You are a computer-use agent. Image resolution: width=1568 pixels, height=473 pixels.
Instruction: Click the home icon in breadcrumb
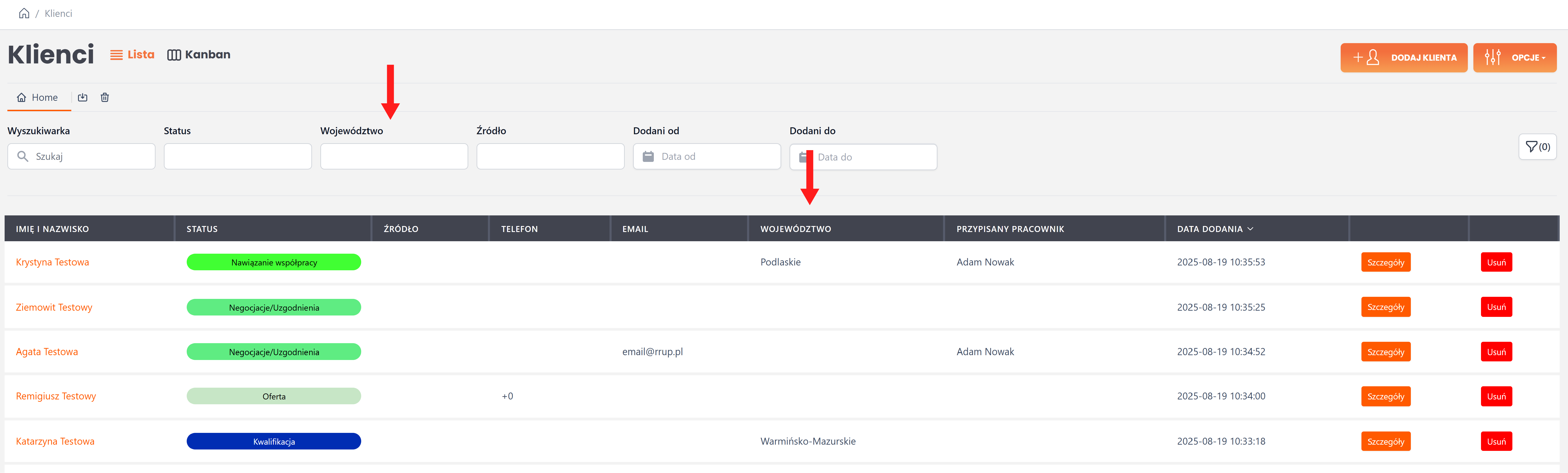[24, 13]
